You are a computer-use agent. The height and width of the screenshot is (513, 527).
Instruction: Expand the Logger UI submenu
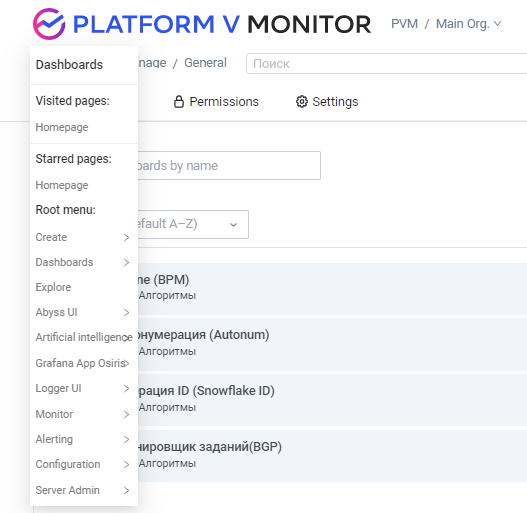[x=84, y=388]
